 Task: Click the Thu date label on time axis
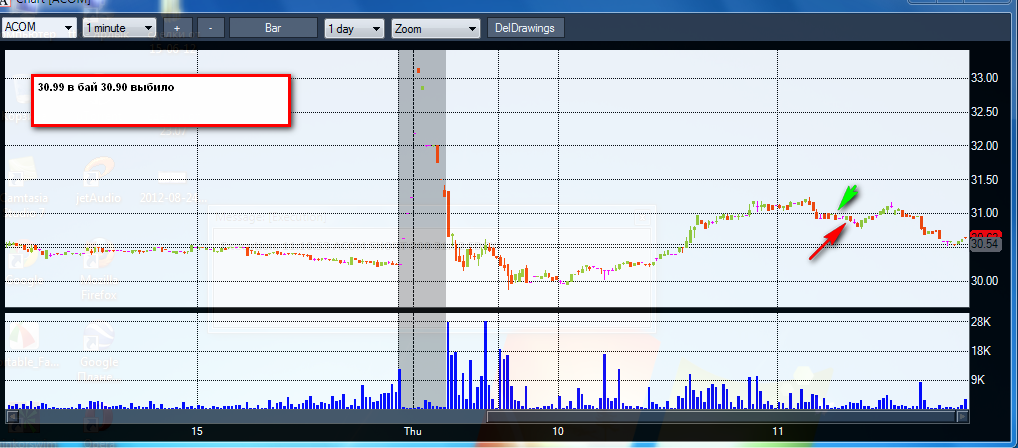(x=413, y=431)
